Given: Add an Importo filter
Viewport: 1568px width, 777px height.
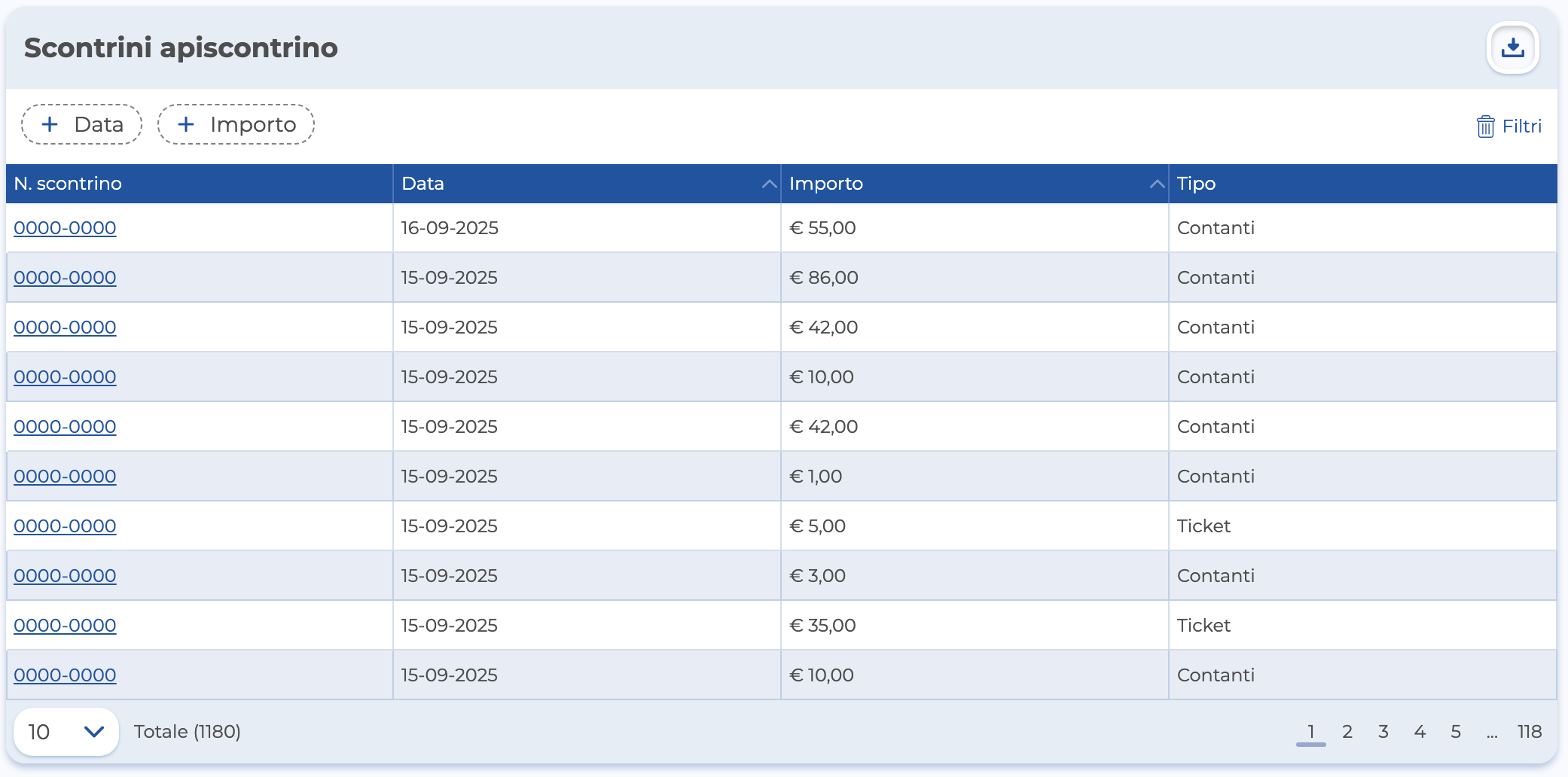Looking at the screenshot, I should (236, 124).
